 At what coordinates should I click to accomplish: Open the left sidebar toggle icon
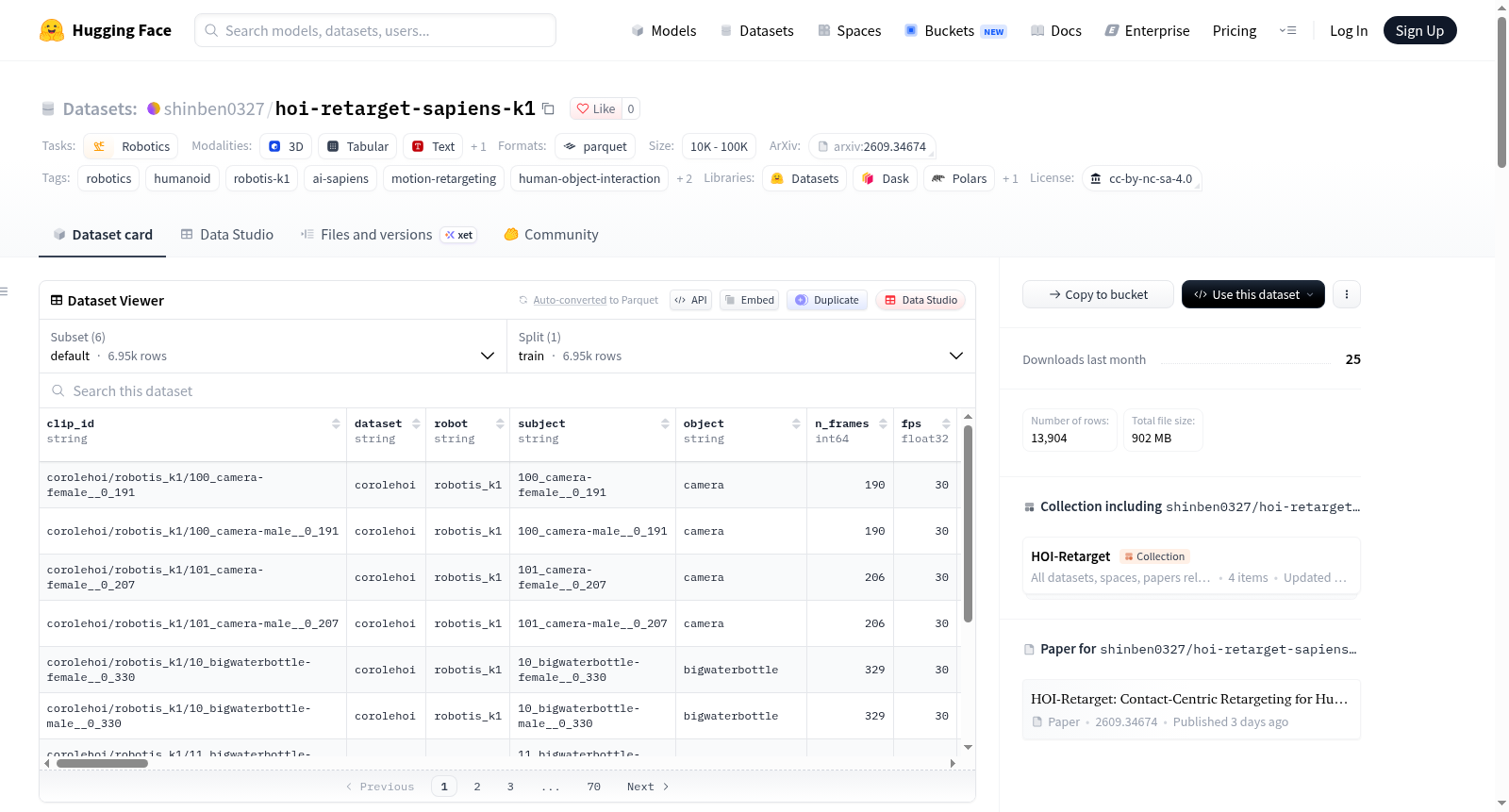click(x=4, y=291)
